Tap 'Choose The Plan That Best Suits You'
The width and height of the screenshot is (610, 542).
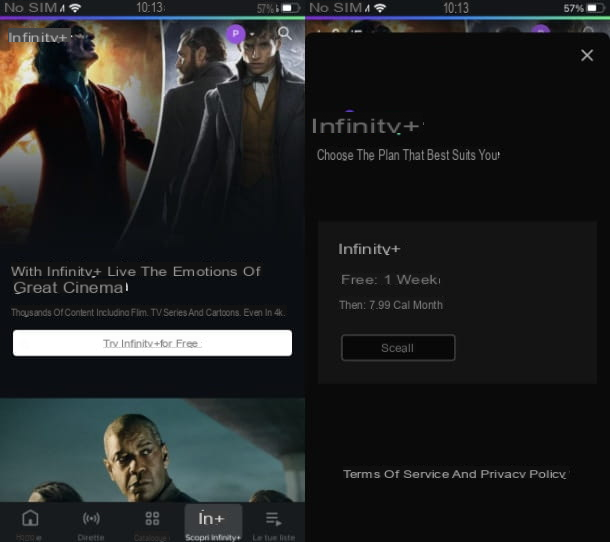tap(408, 155)
